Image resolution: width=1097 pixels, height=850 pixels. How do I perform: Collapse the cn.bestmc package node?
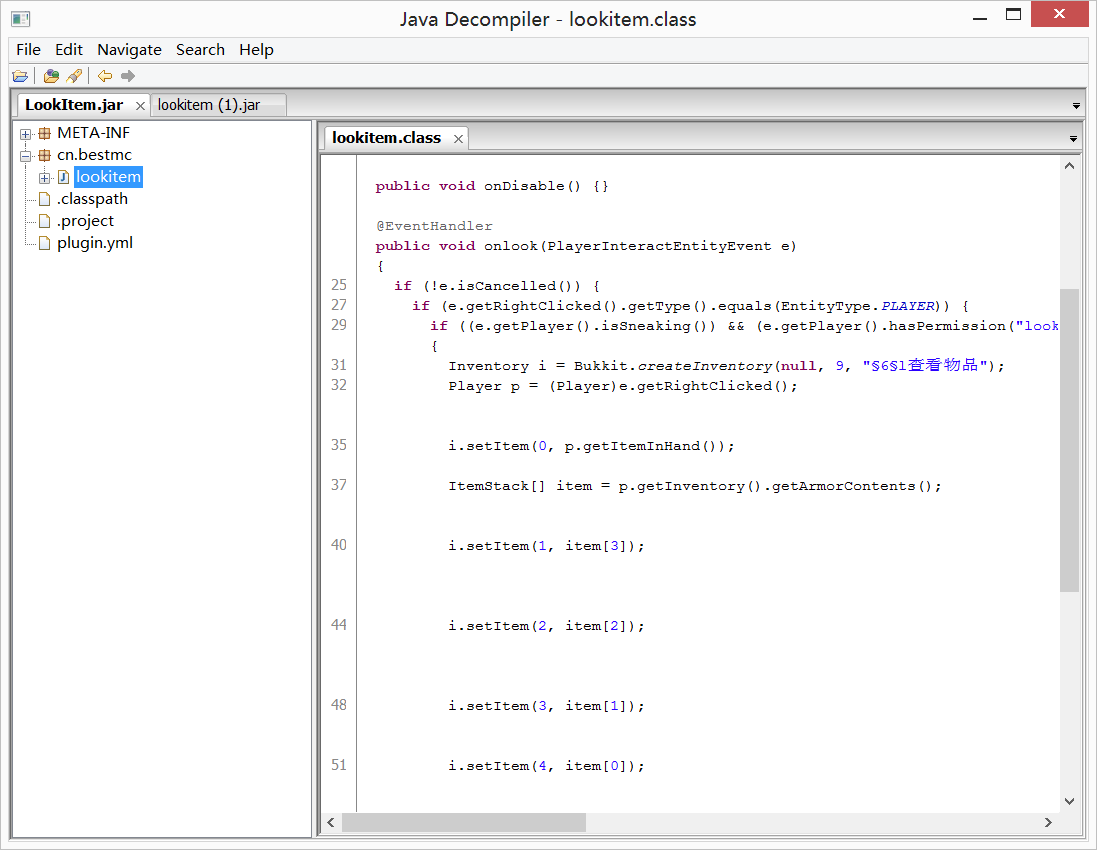pyautogui.click(x=26, y=155)
